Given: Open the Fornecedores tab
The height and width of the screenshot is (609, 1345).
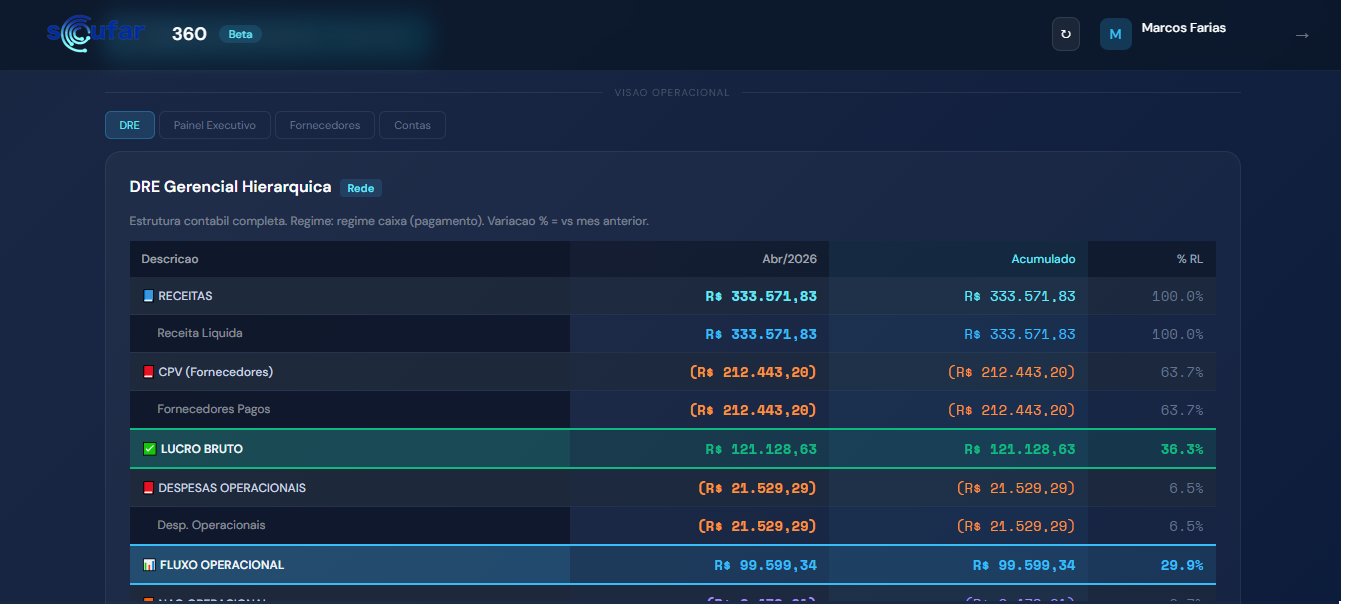Looking at the screenshot, I should pyautogui.click(x=325, y=125).
